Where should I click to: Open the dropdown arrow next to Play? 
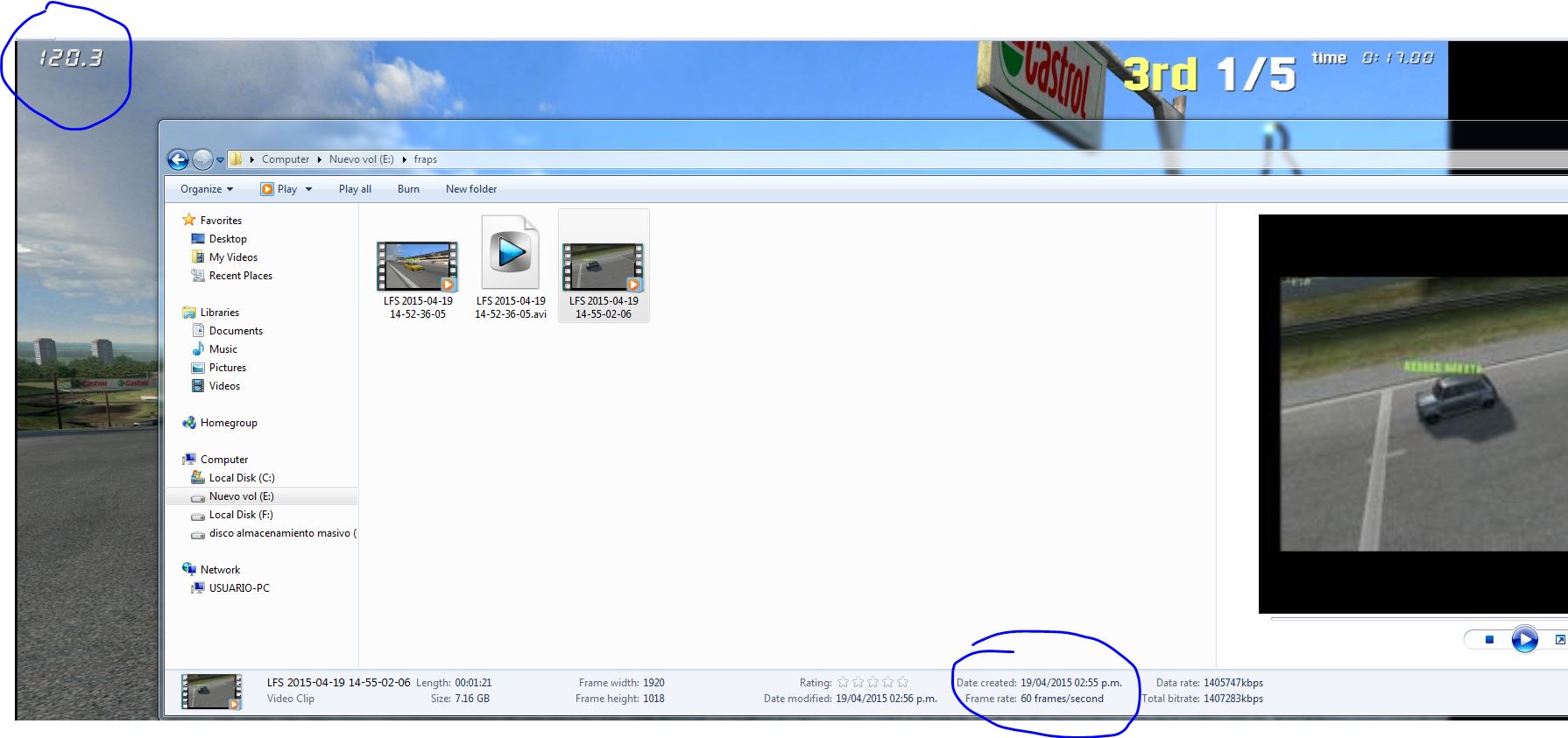(308, 189)
